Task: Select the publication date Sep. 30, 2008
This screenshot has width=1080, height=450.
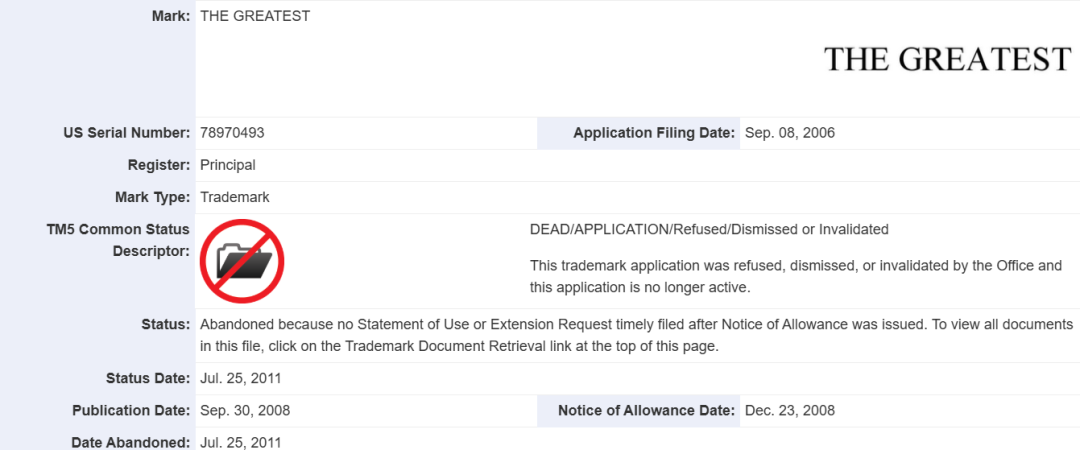Action: click(x=245, y=410)
